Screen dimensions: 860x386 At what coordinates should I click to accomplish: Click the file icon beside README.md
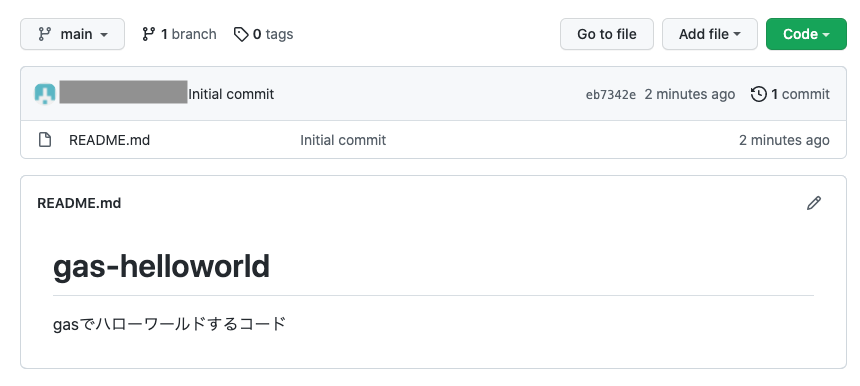click(44, 140)
